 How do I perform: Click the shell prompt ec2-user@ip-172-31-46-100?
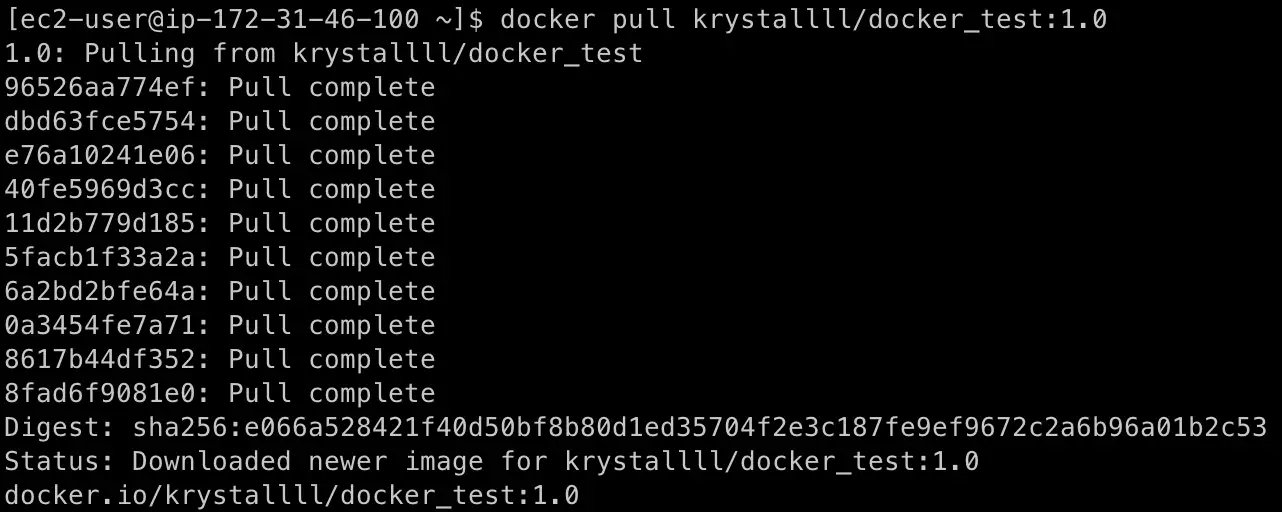(244, 19)
